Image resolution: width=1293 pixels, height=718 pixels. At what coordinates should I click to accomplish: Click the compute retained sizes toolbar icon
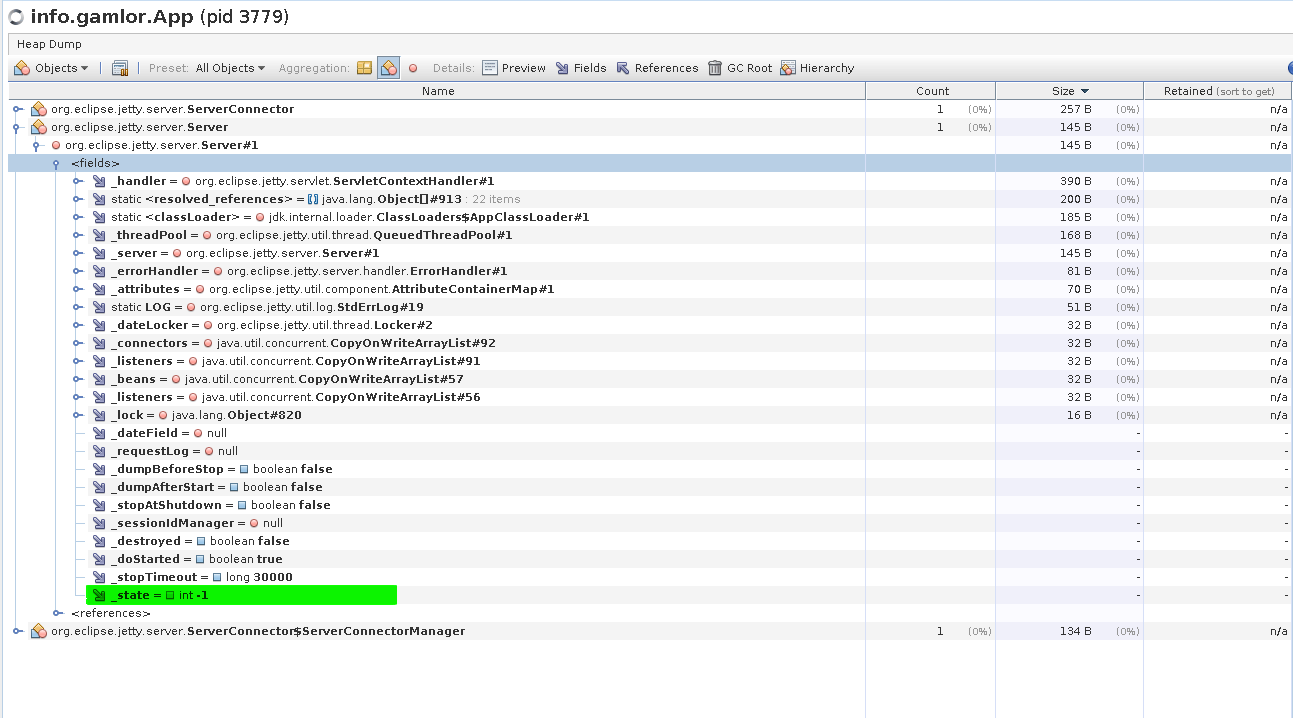click(x=120, y=68)
